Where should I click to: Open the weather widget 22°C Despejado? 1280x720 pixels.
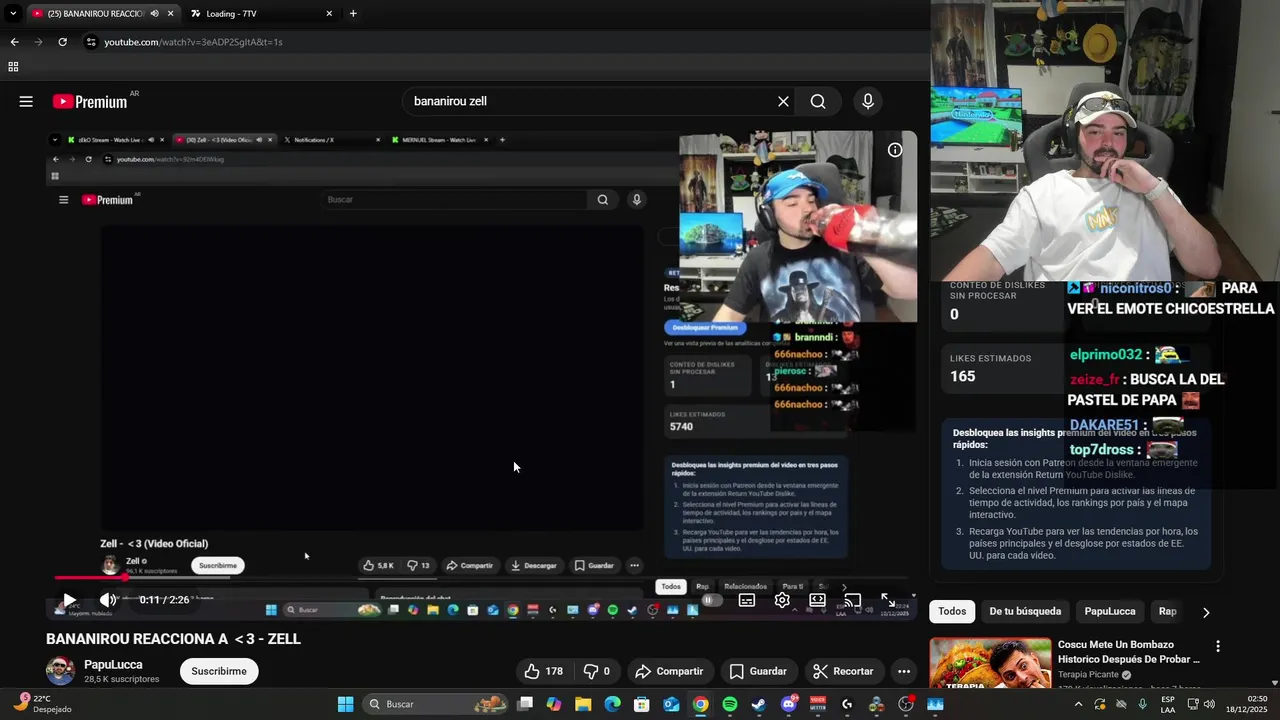42,704
